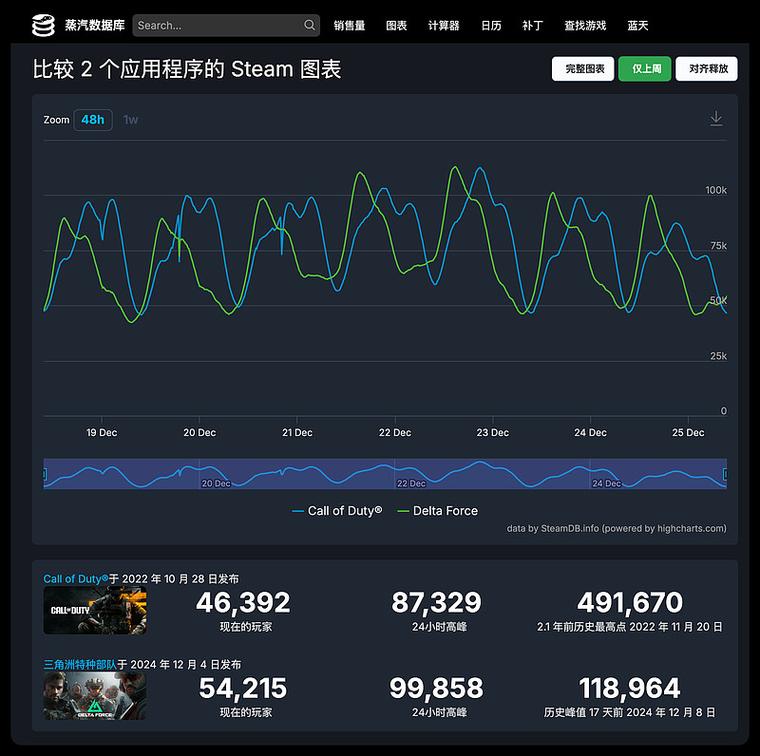This screenshot has width=760, height=756.
Task: Open the 查找游戏 menu item
Action: click(x=585, y=26)
